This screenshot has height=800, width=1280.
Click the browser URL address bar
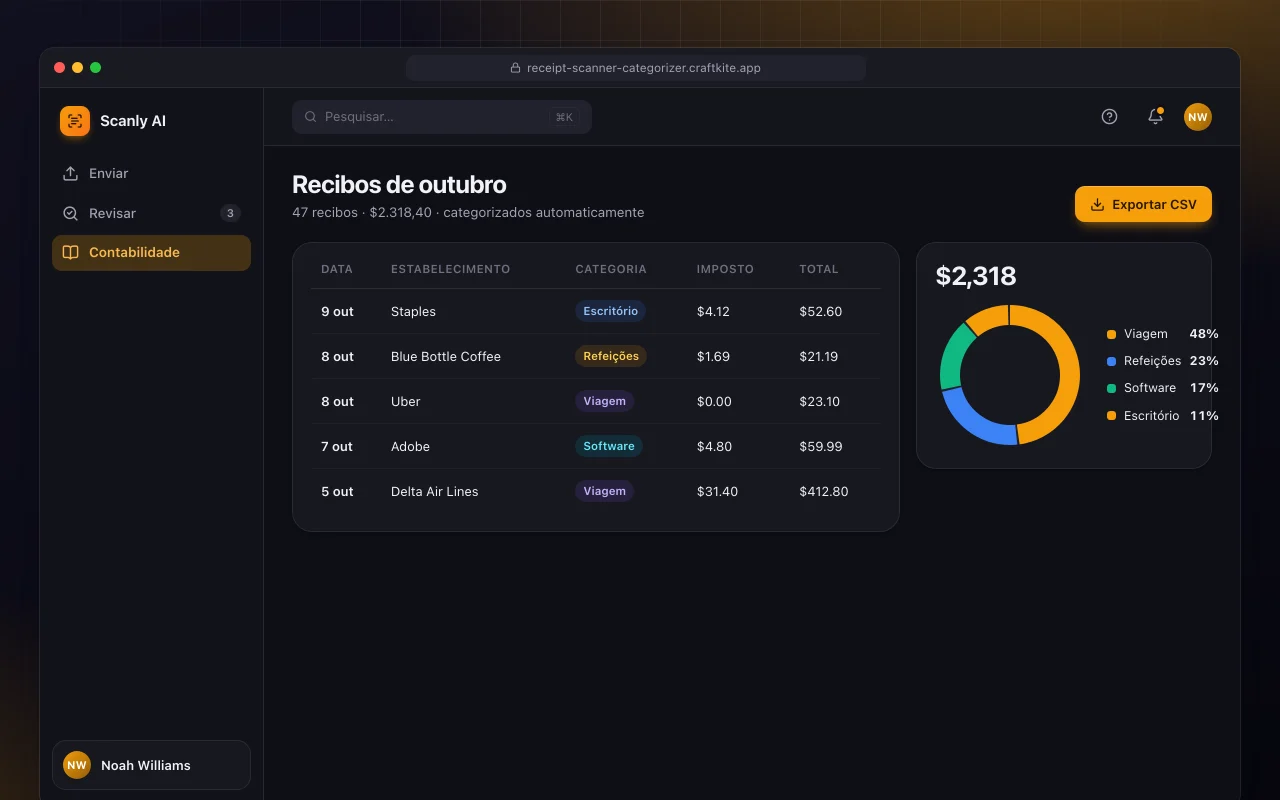tap(636, 68)
